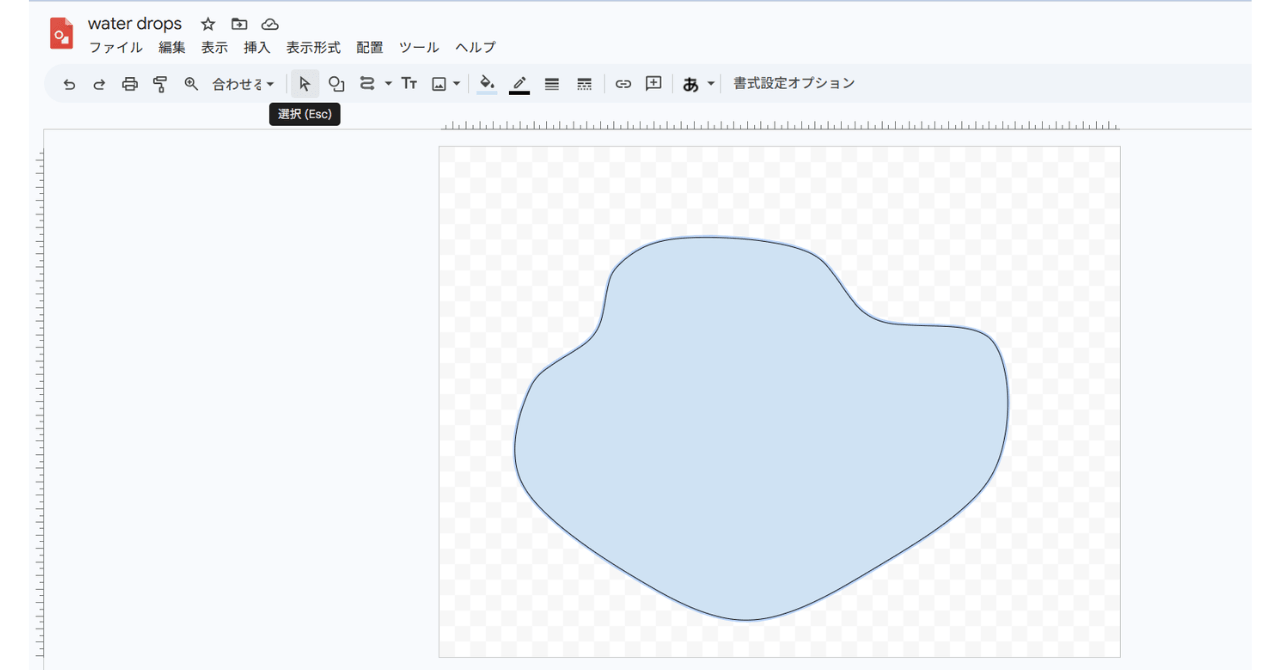Open the 合わせる zoom dropdown
The width and height of the screenshot is (1280, 670).
[x=243, y=84]
